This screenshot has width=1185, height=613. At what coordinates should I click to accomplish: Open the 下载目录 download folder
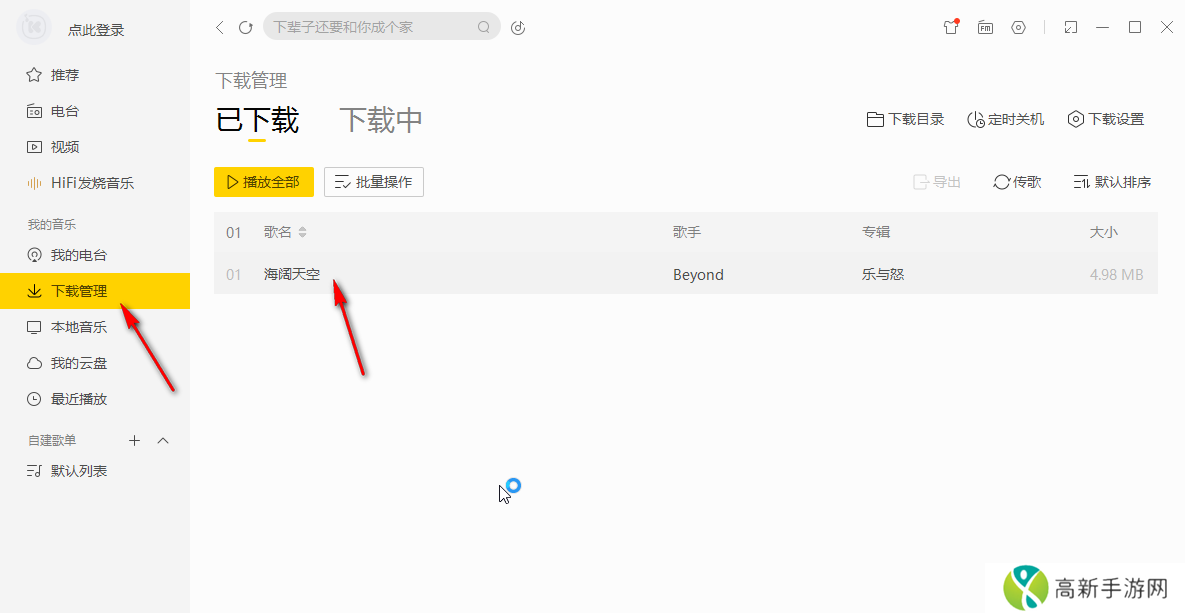click(903, 118)
